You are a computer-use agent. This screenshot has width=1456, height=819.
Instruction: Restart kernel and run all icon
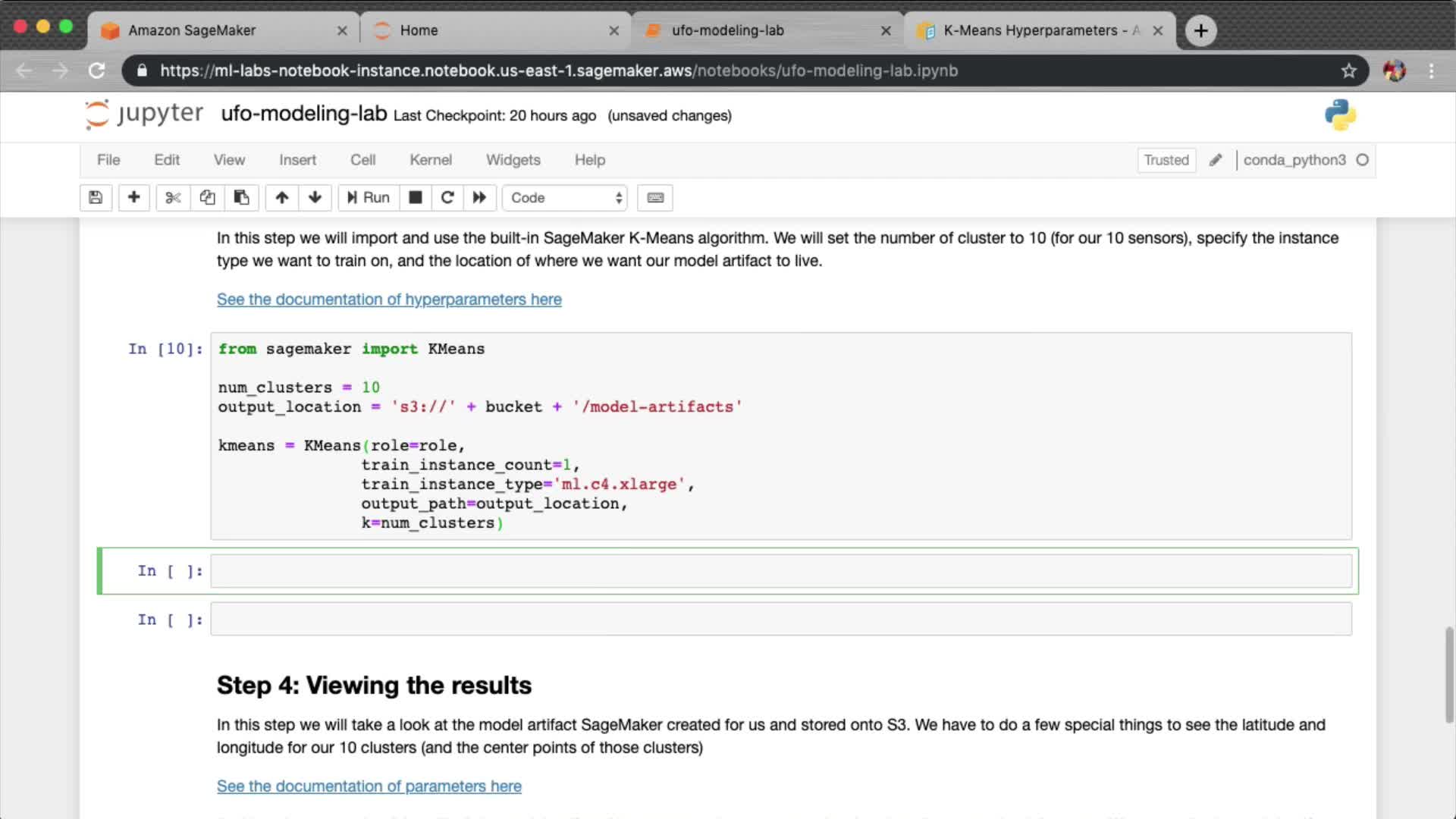[479, 198]
